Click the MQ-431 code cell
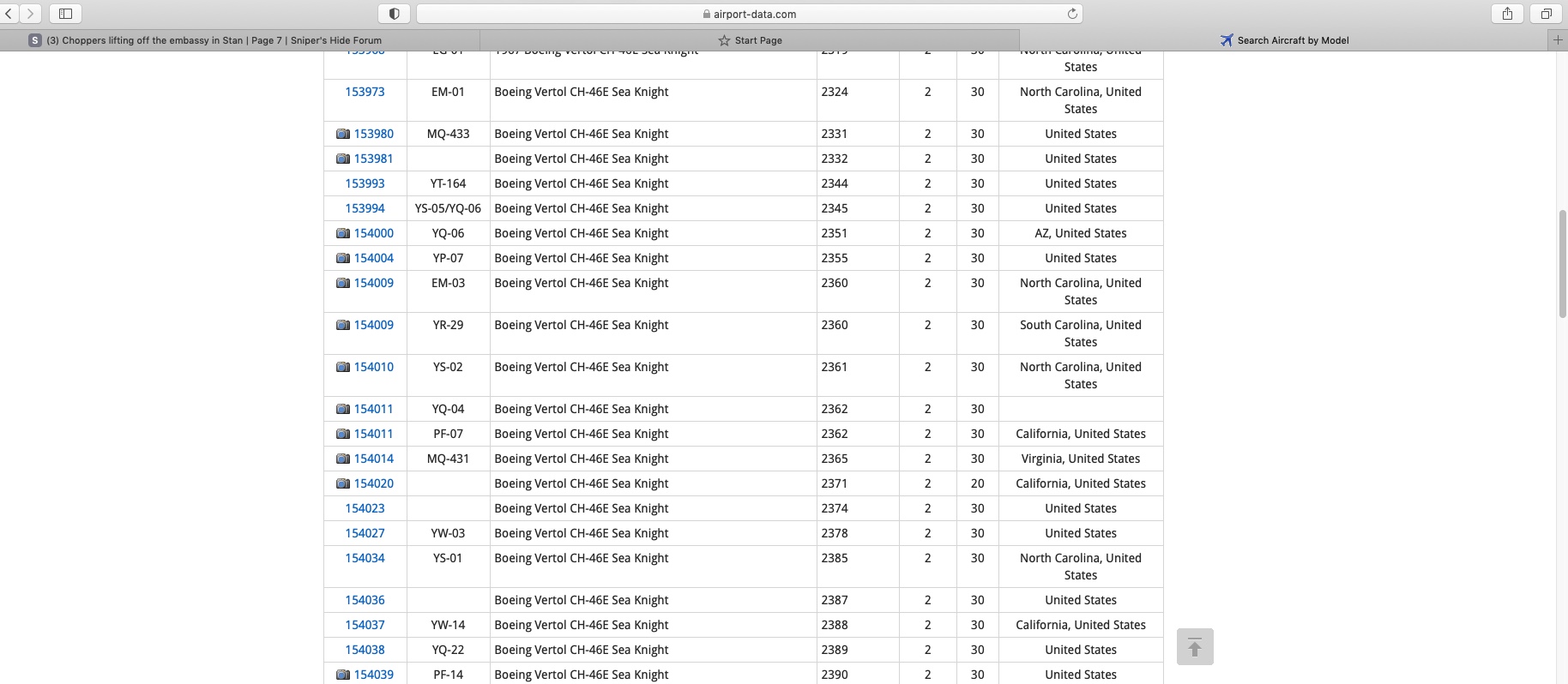This screenshot has height=684, width=1568. [448, 459]
